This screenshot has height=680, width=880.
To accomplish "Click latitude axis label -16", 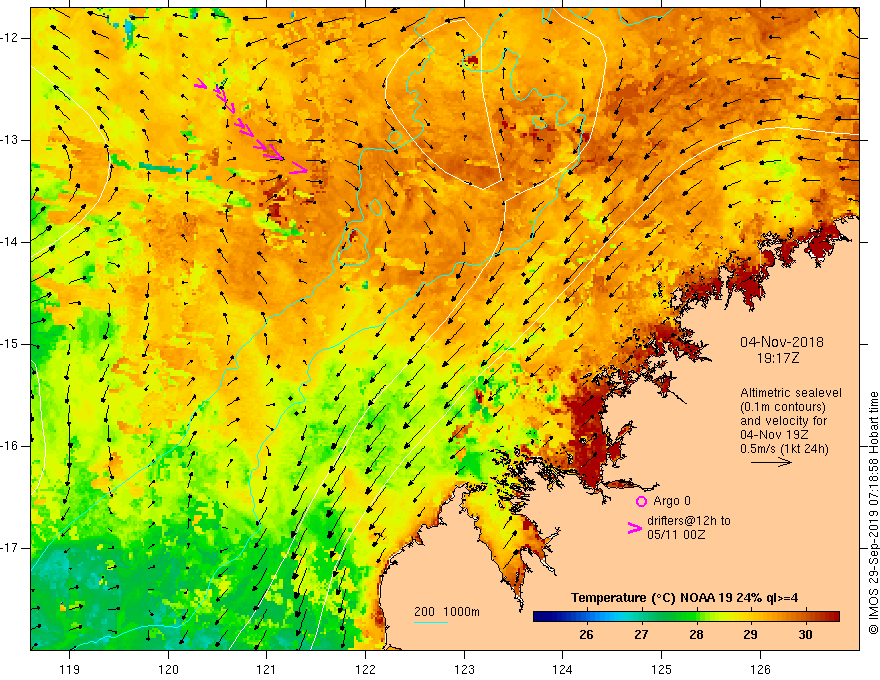I will [11, 446].
